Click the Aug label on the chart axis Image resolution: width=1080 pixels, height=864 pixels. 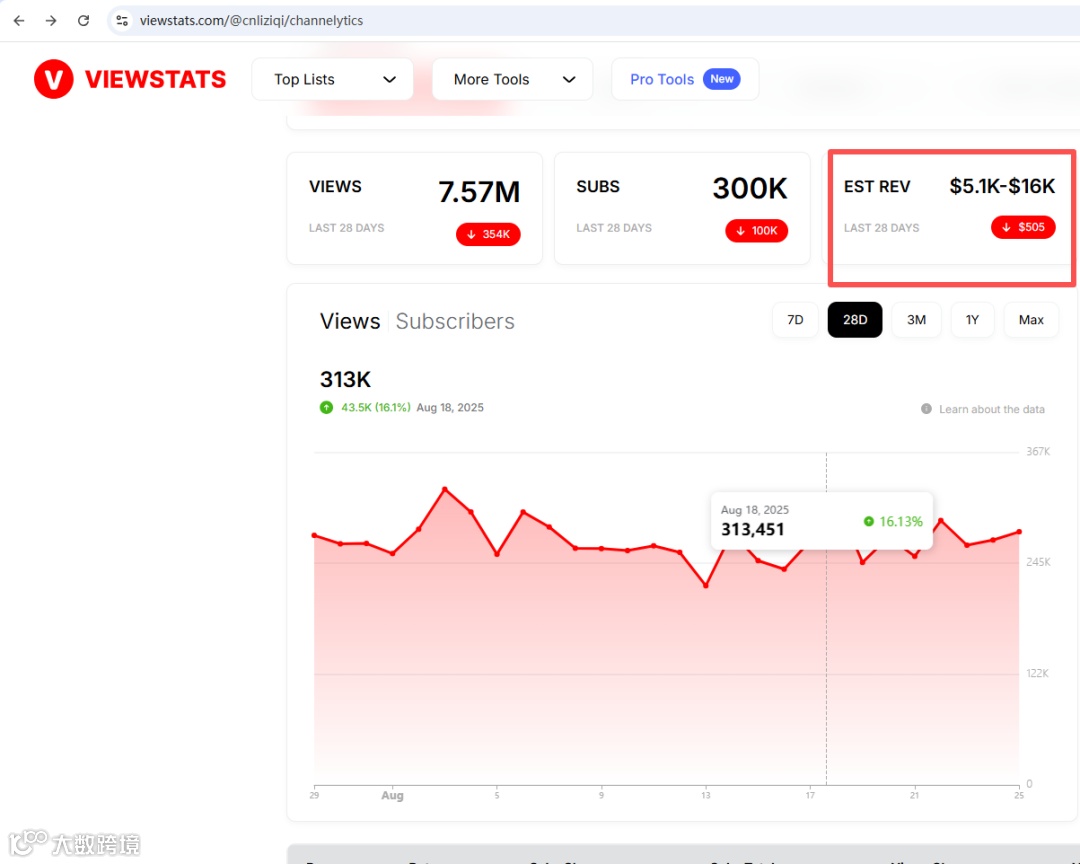pos(393,795)
